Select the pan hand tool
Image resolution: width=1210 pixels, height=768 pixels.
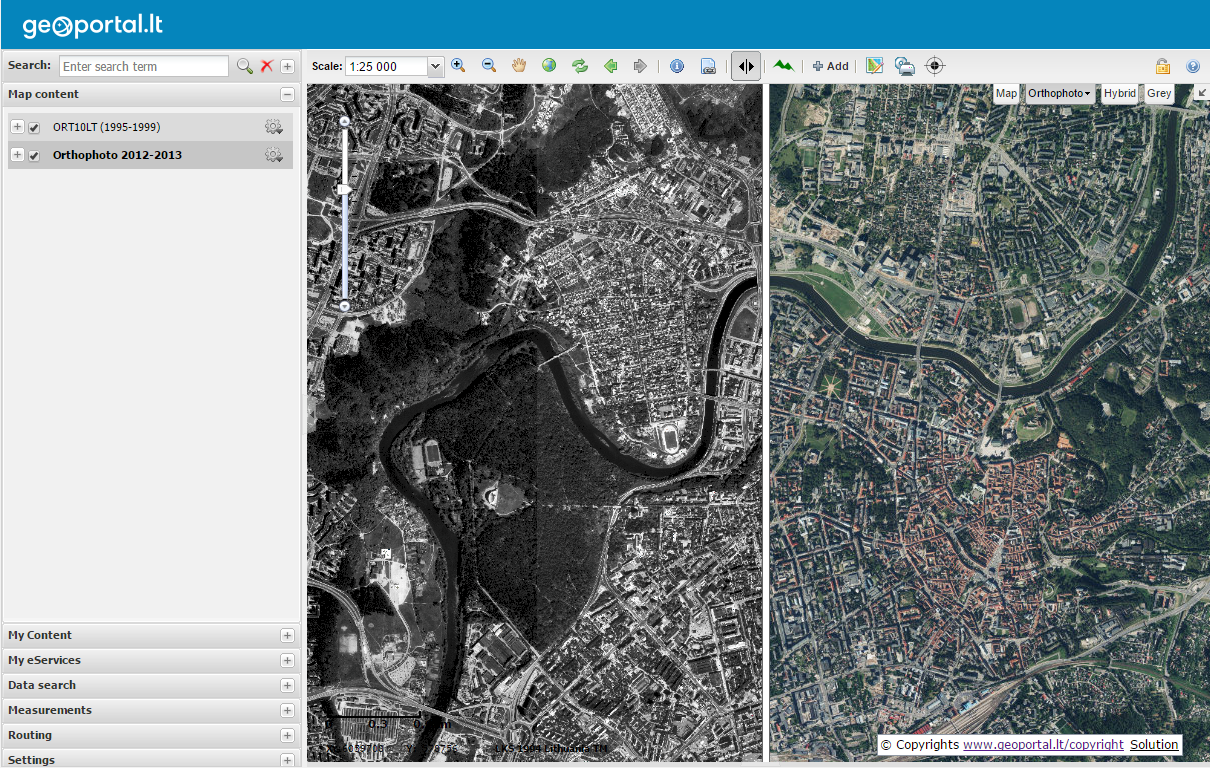(x=519, y=66)
